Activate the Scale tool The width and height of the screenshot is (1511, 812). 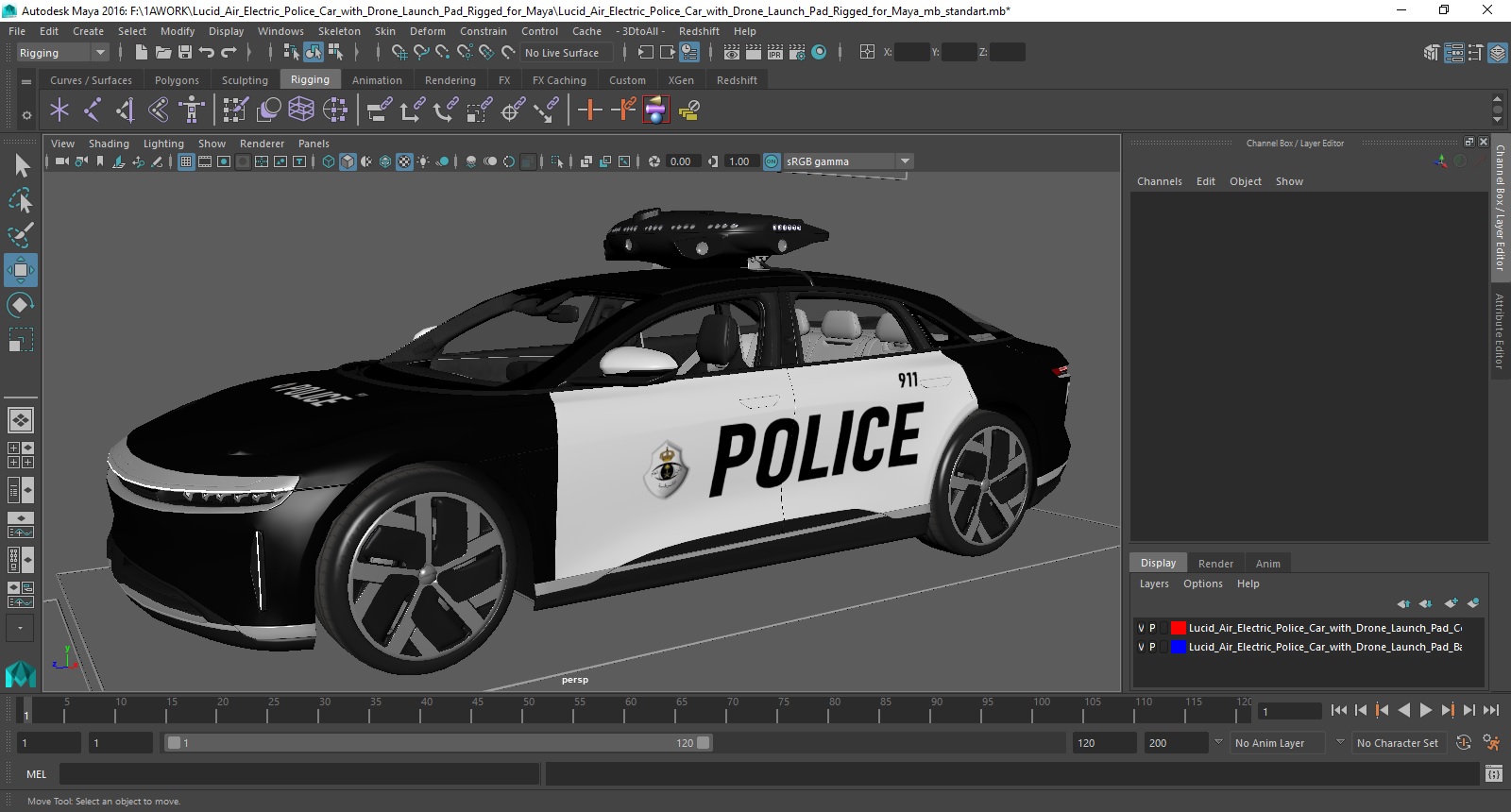click(x=21, y=340)
